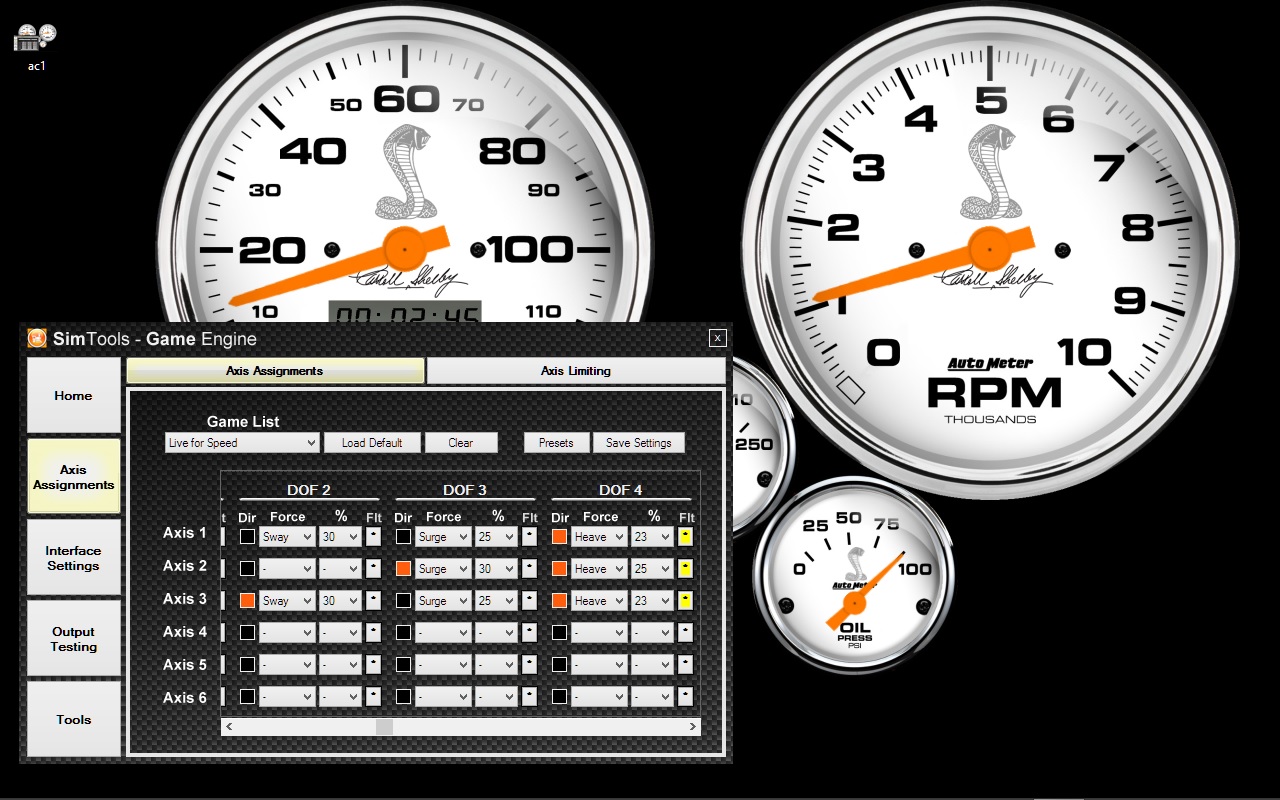Expand Axis 3 DOF 3 Surge force dropdown

tap(443, 601)
